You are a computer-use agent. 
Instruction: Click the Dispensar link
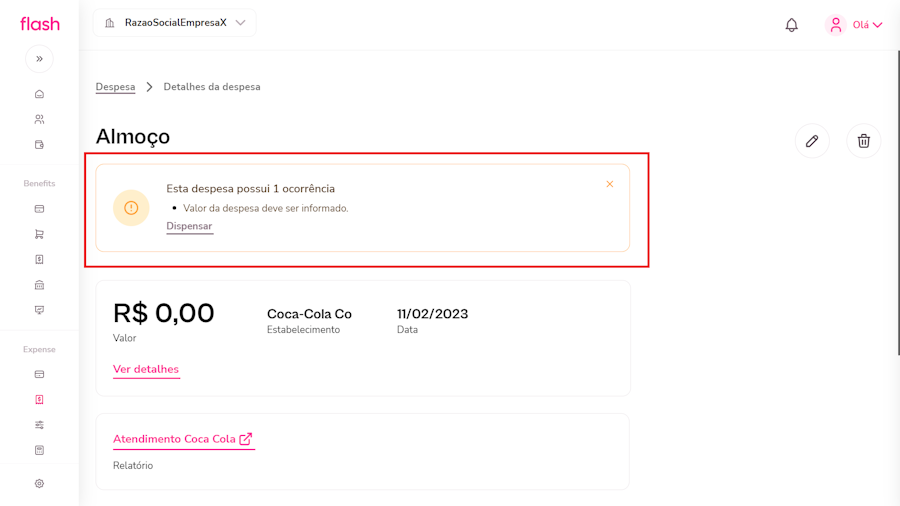(189, 226)
